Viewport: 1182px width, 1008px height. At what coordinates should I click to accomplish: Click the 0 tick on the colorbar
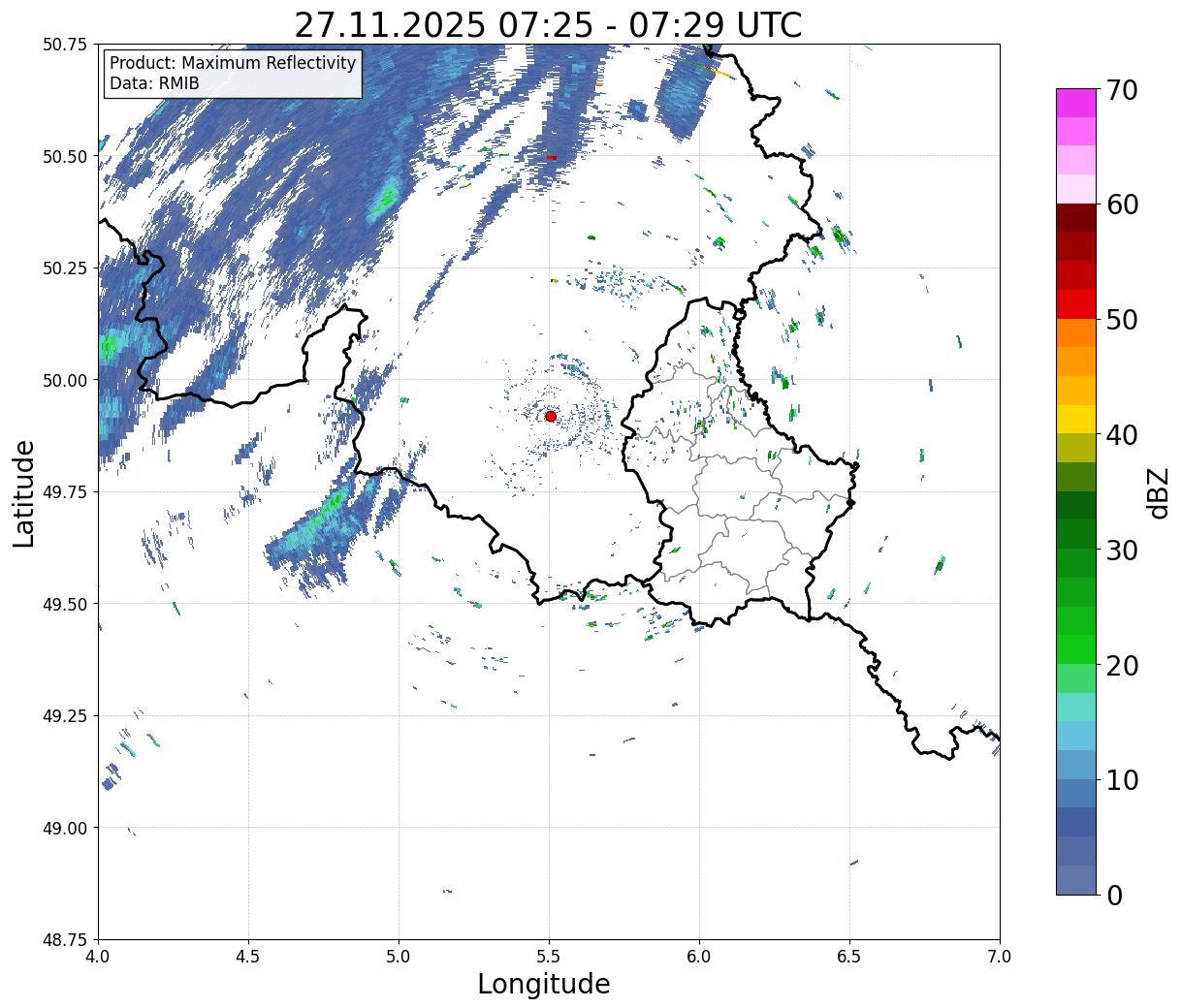[x=1113, y=895]
